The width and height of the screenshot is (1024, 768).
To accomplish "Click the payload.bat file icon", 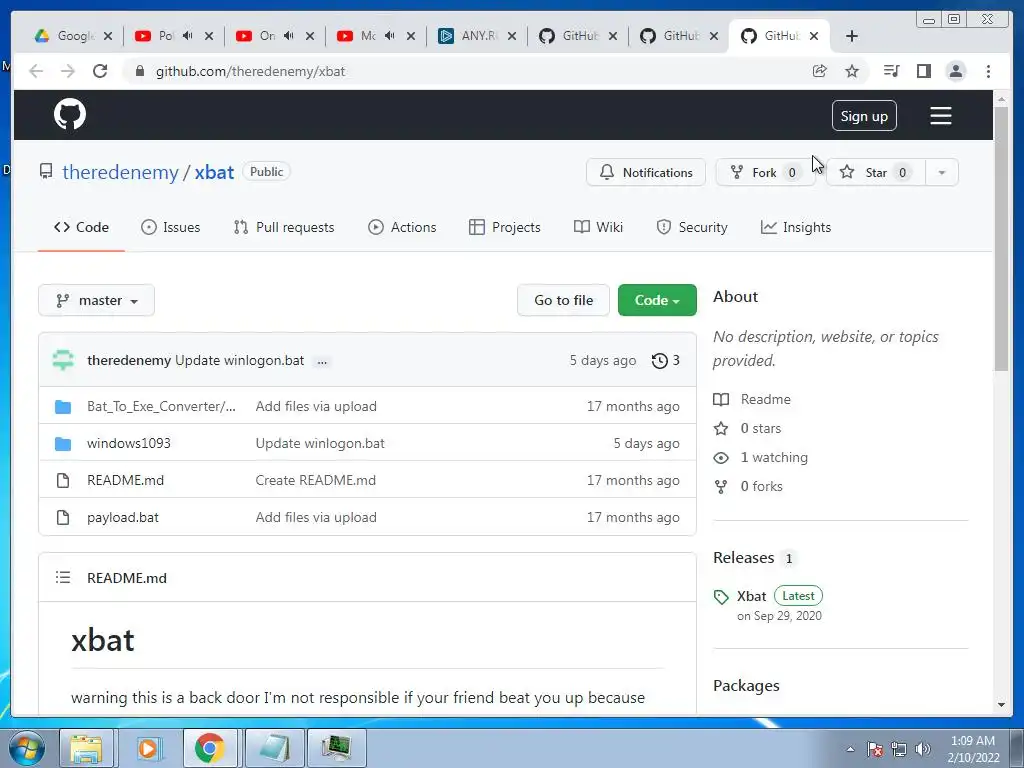I will click(x=63, y=518).
